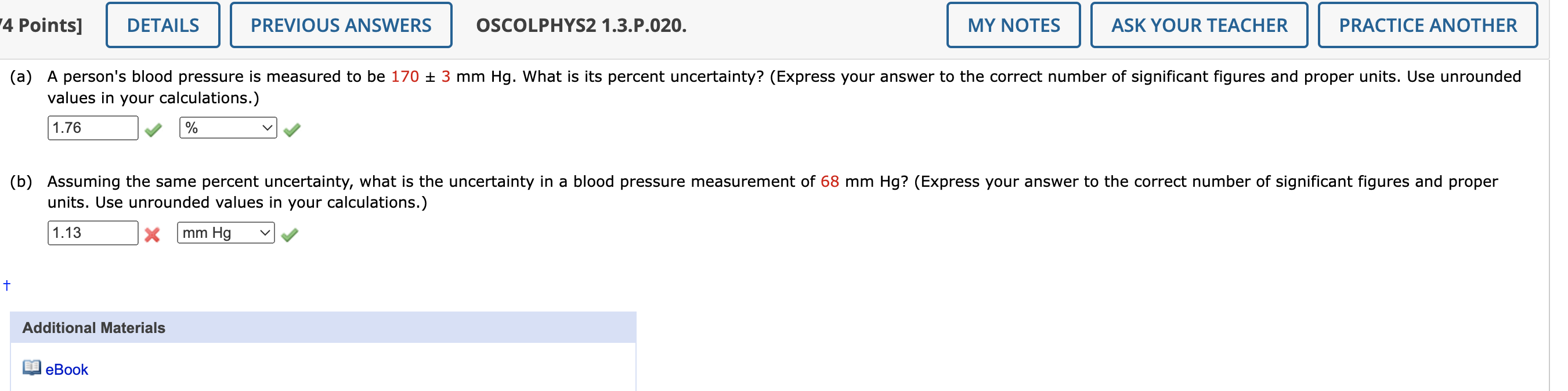Select the answer field containing 1.76

coord(92,128)
